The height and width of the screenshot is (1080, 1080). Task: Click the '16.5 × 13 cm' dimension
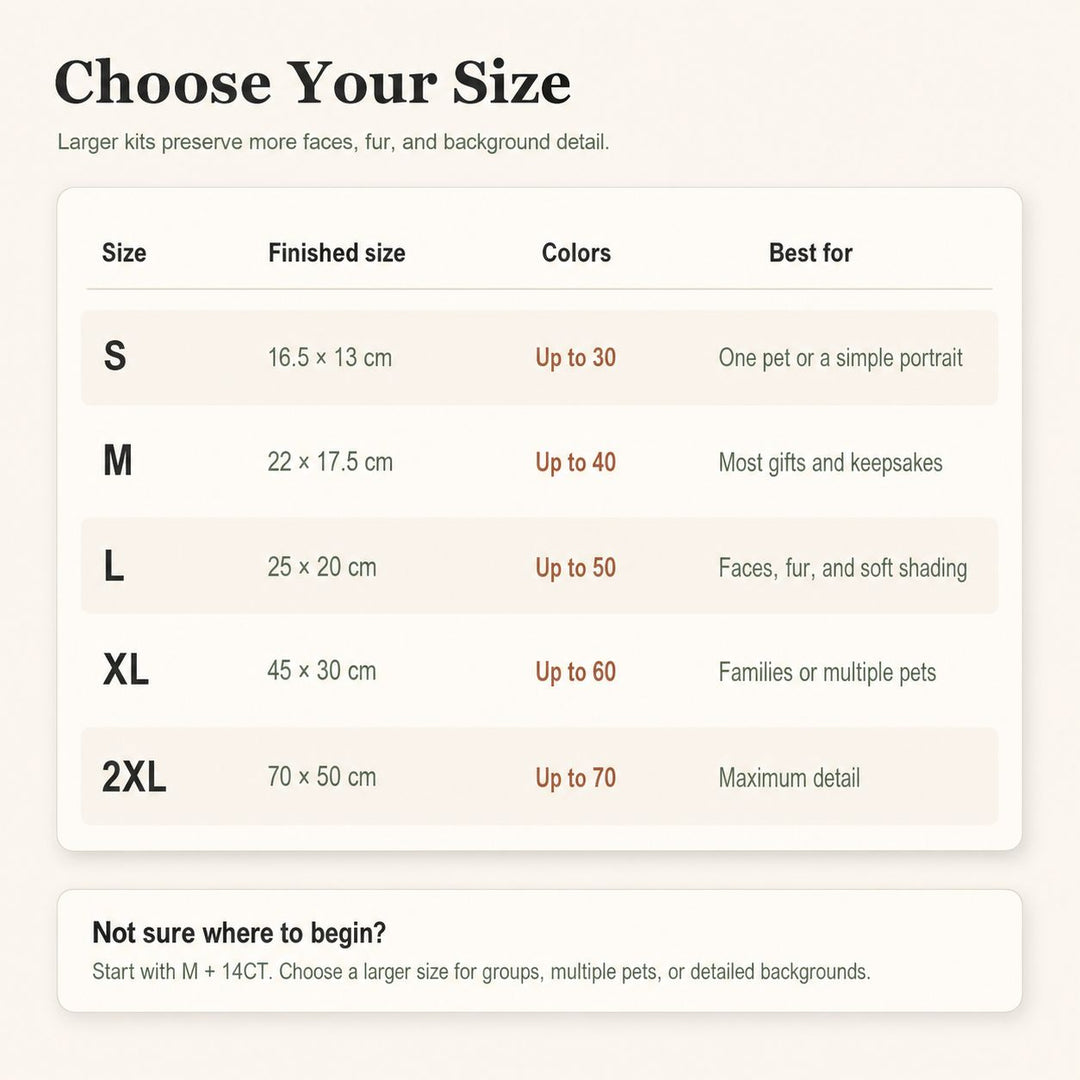(330, 357)
